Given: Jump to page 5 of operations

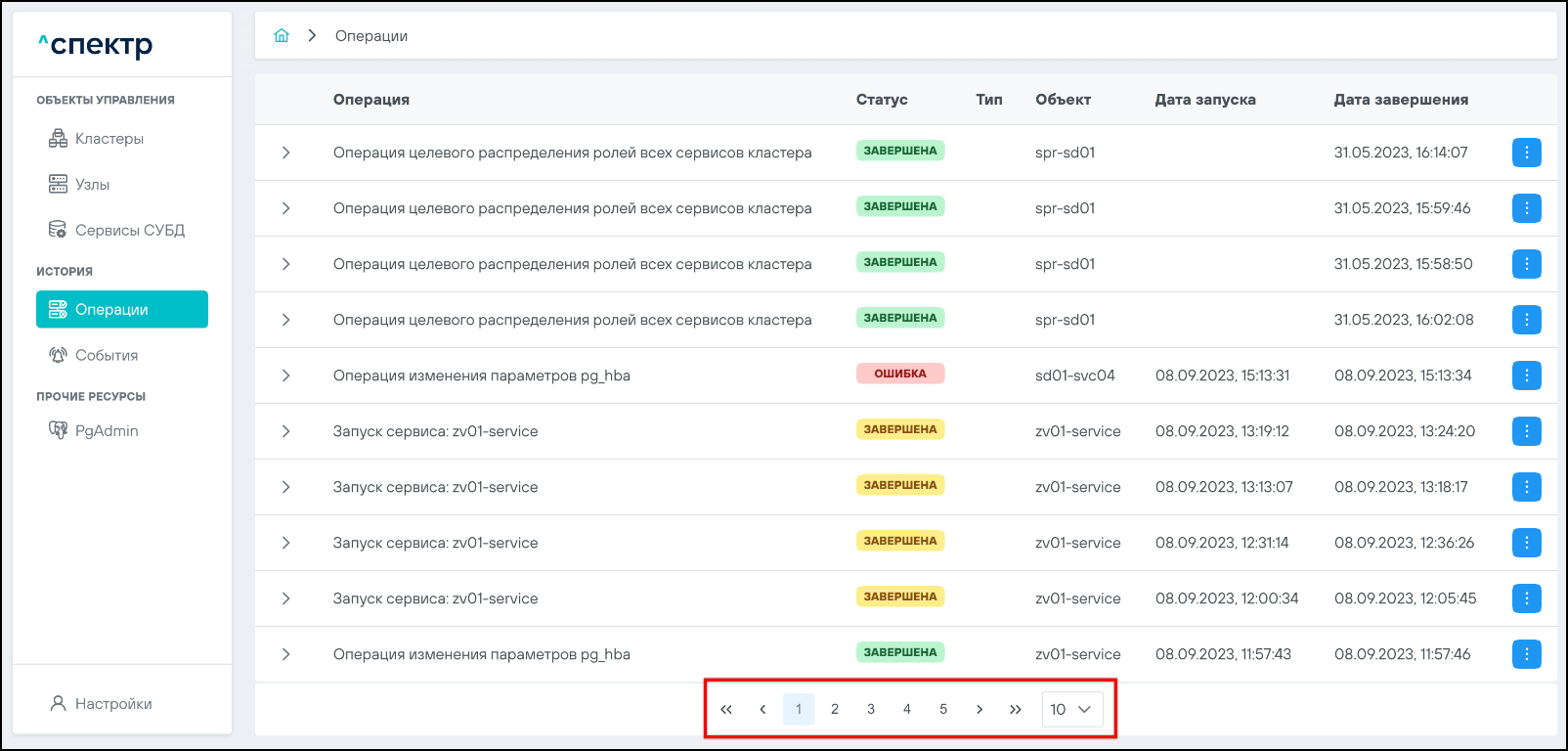Looking at the screenshot, I should [x=943, y=709].
